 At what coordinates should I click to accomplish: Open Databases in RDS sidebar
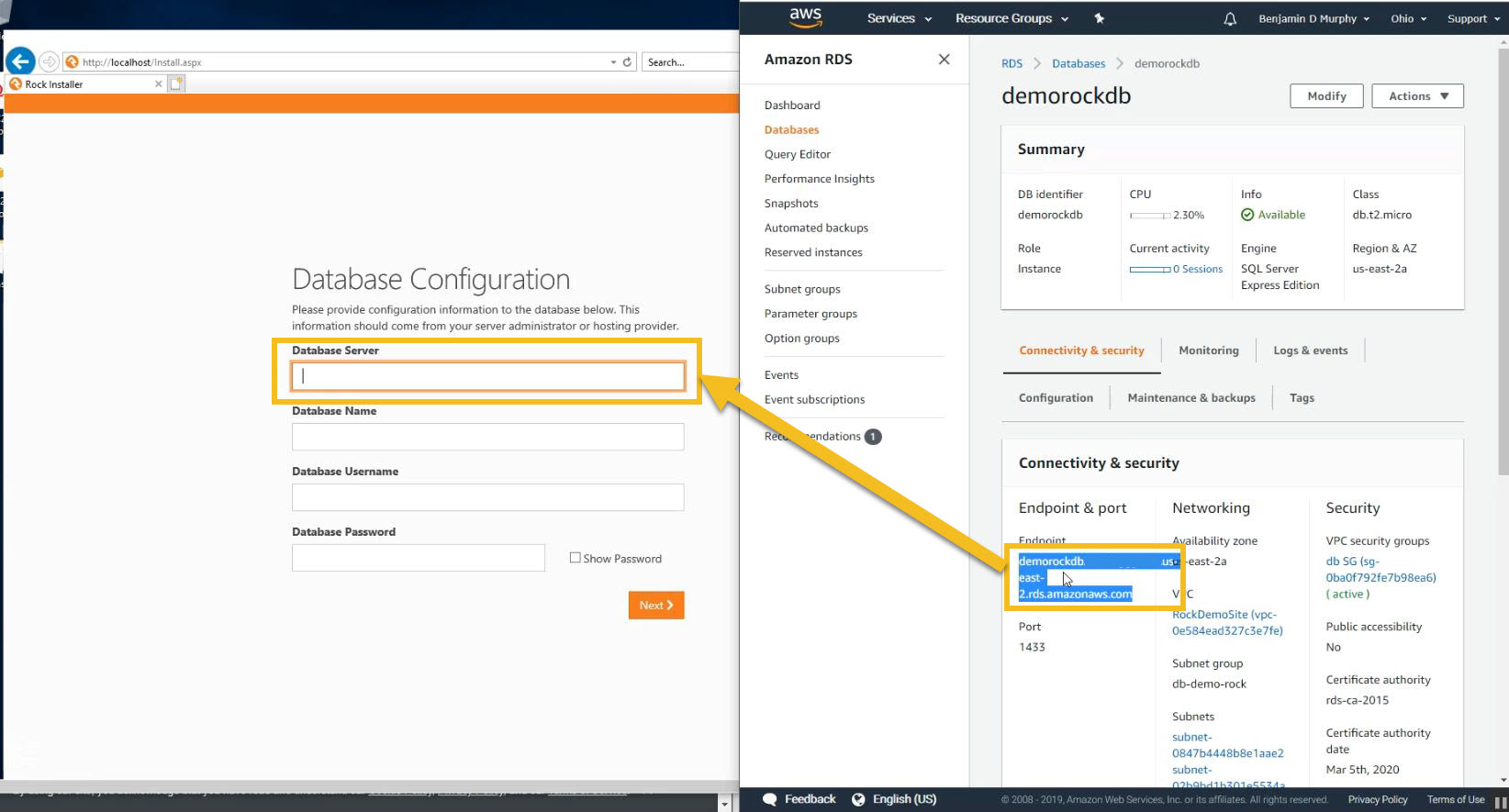coord(791,130)
